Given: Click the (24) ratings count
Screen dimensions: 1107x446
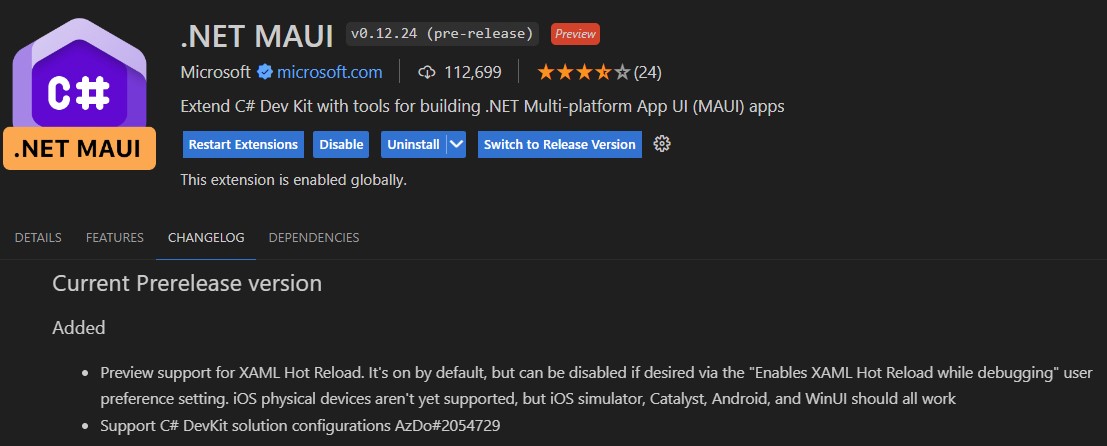Looking at the screenshot, I should click(648, 72).
